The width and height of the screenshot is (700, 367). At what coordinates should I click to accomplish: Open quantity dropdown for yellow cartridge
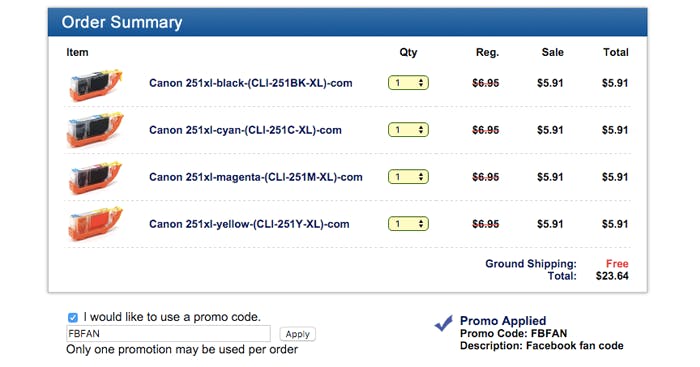(x=408, y=224)
